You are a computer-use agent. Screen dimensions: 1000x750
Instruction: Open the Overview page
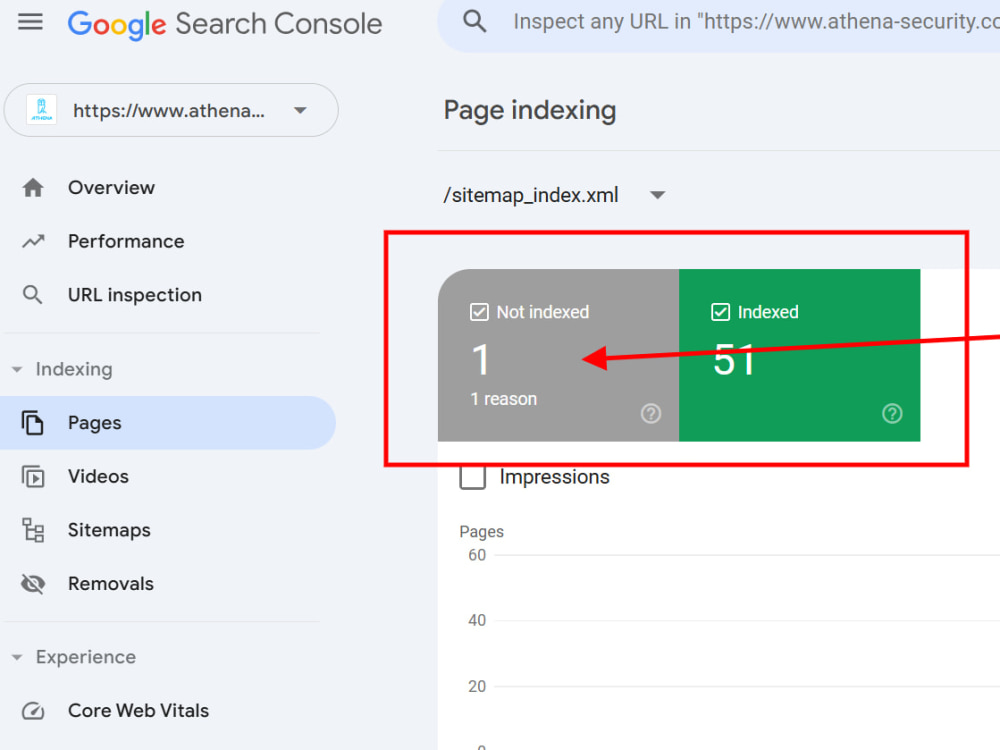(111, 188)
